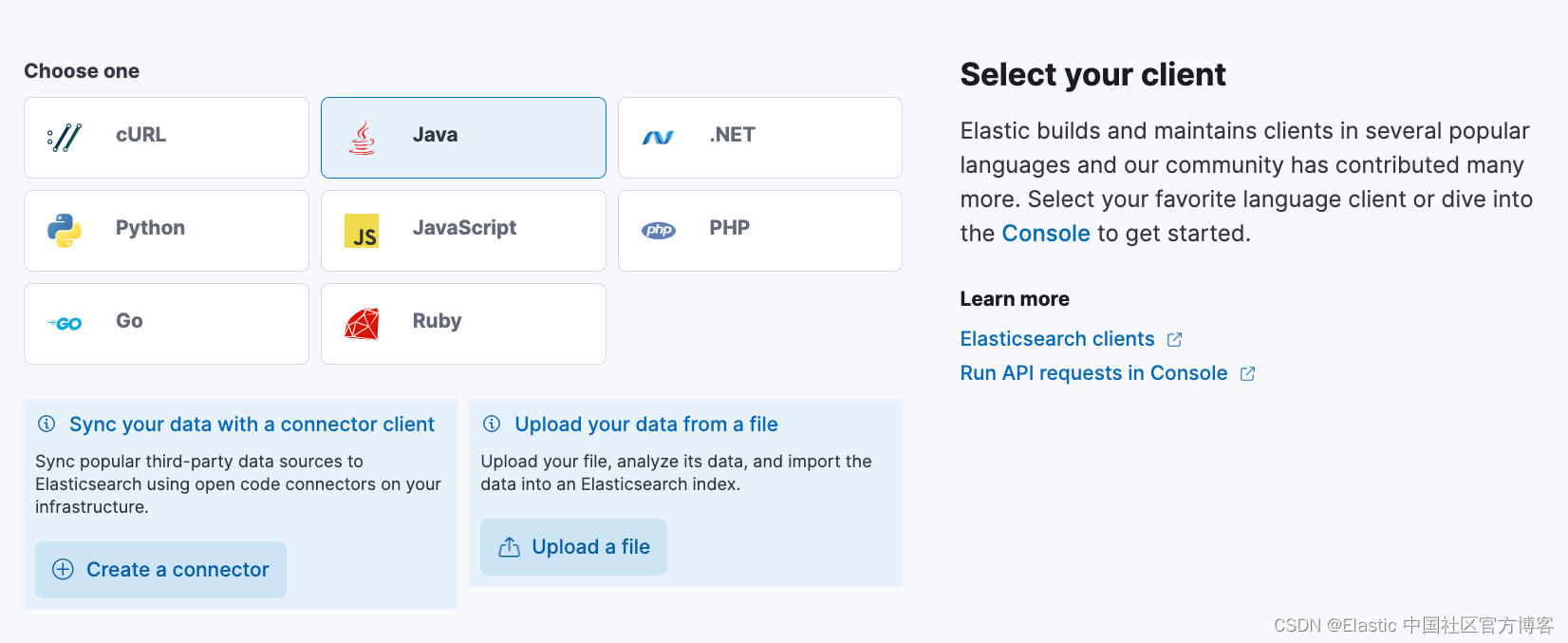Click the Sync your data with a connector client heading
Image resolution: width=1568 pixels, height=643 pixels.
[x=252, y=425]
